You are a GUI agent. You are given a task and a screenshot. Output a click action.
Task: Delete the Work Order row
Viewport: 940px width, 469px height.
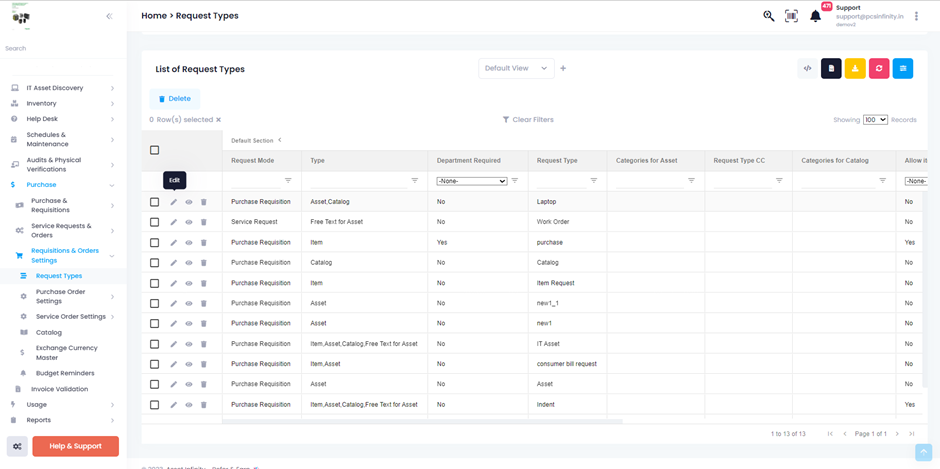pos(203,222)
